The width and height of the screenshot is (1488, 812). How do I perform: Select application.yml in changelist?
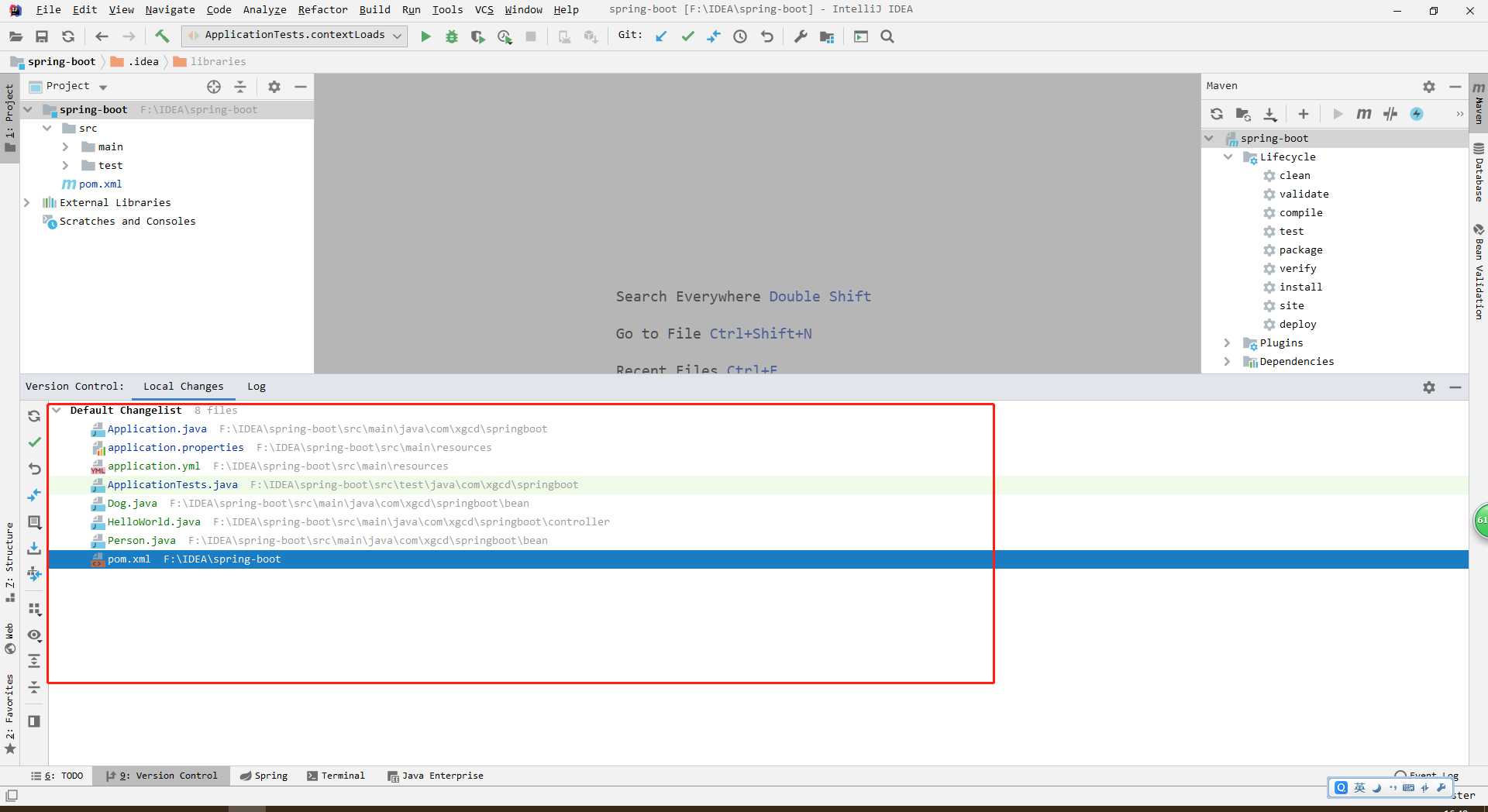pyautogui.click(x=153, y=466)
